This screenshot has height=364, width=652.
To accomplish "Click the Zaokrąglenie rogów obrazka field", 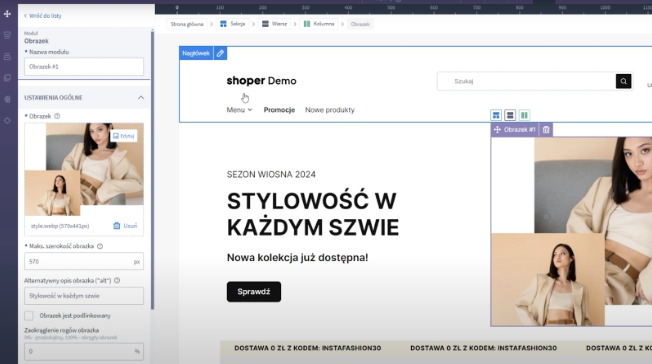I will click(x=84, y=352).
